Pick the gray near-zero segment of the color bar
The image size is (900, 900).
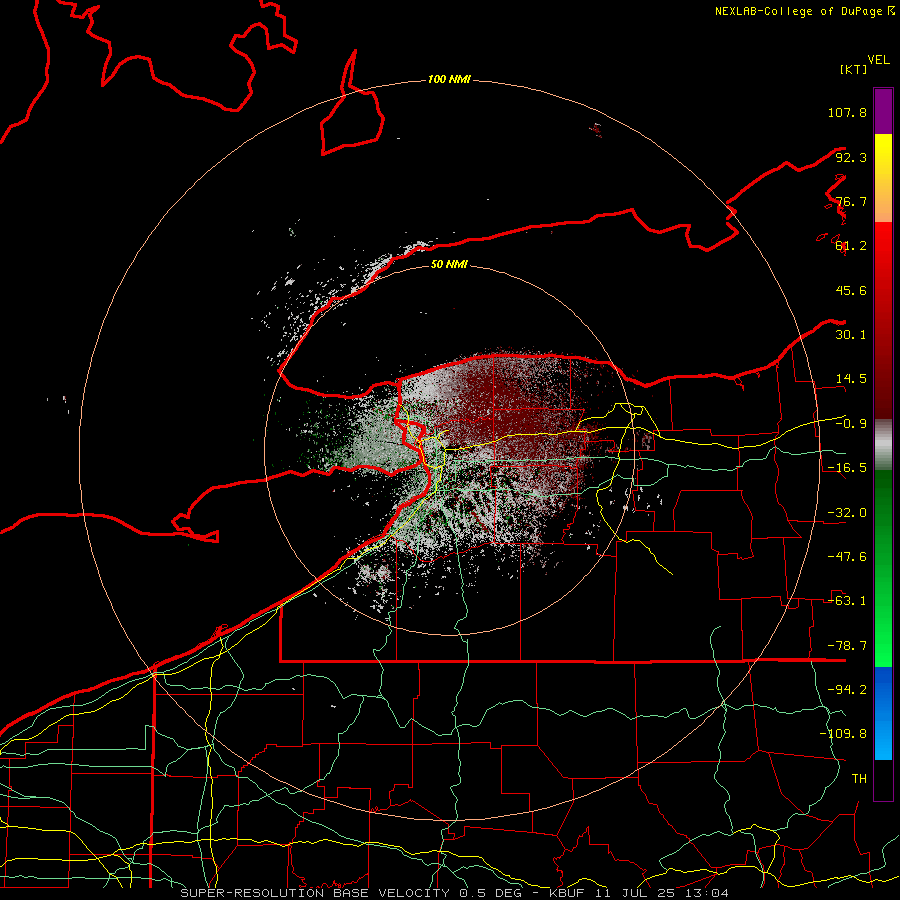coord(883,445)
